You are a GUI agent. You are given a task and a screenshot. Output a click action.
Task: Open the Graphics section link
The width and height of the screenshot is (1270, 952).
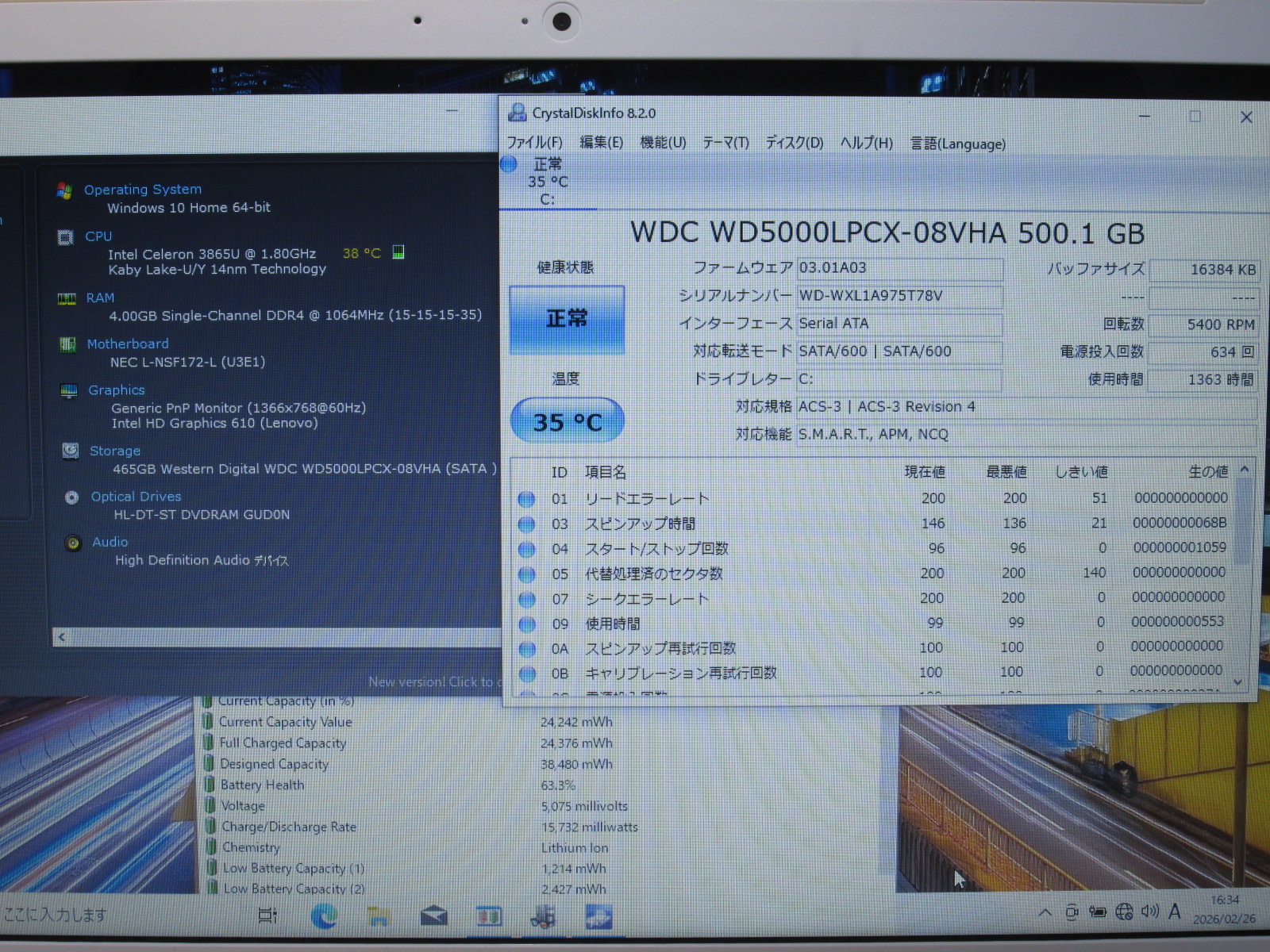click(x=117, y=390)
